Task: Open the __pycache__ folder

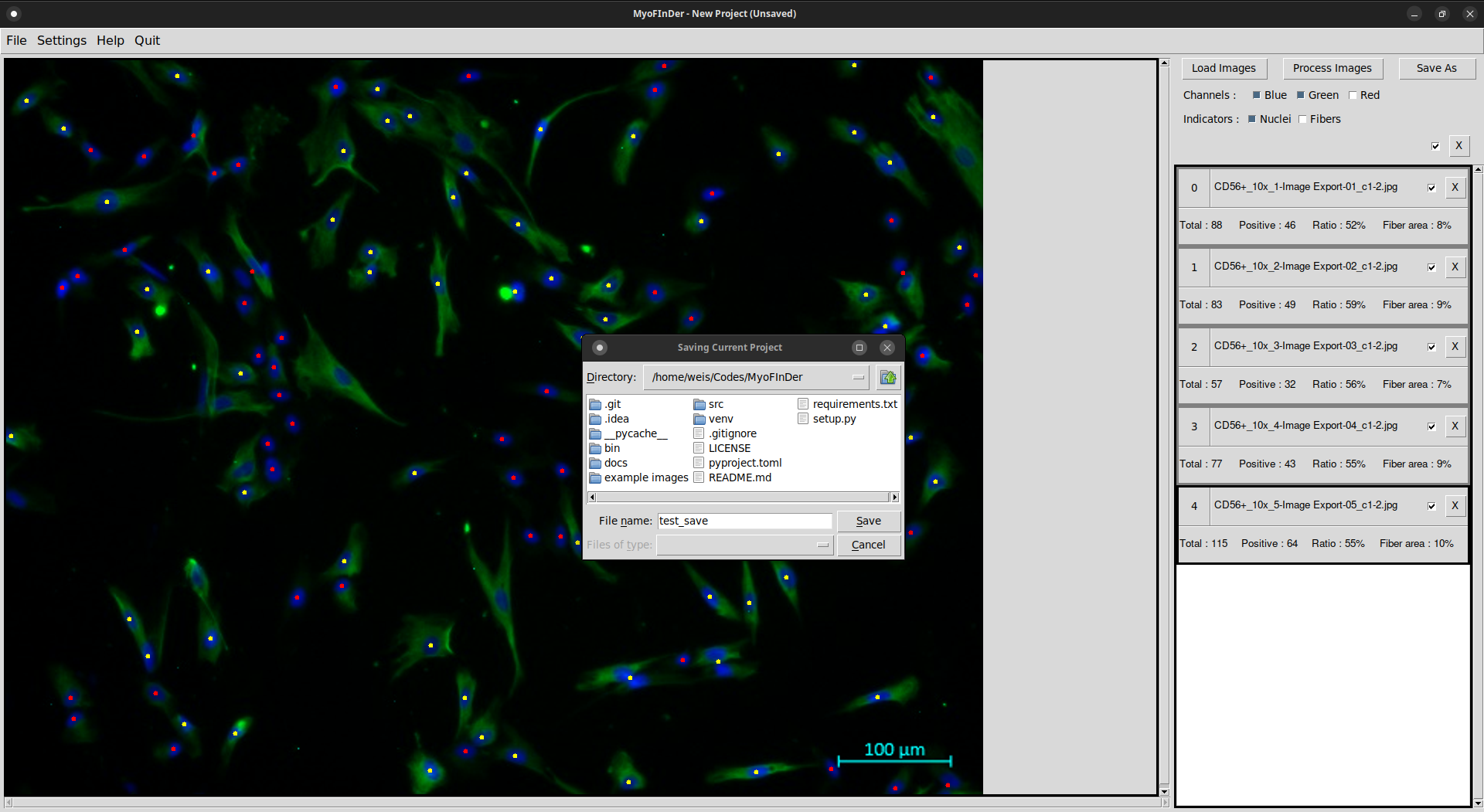Action: click(x=628, y=433)
